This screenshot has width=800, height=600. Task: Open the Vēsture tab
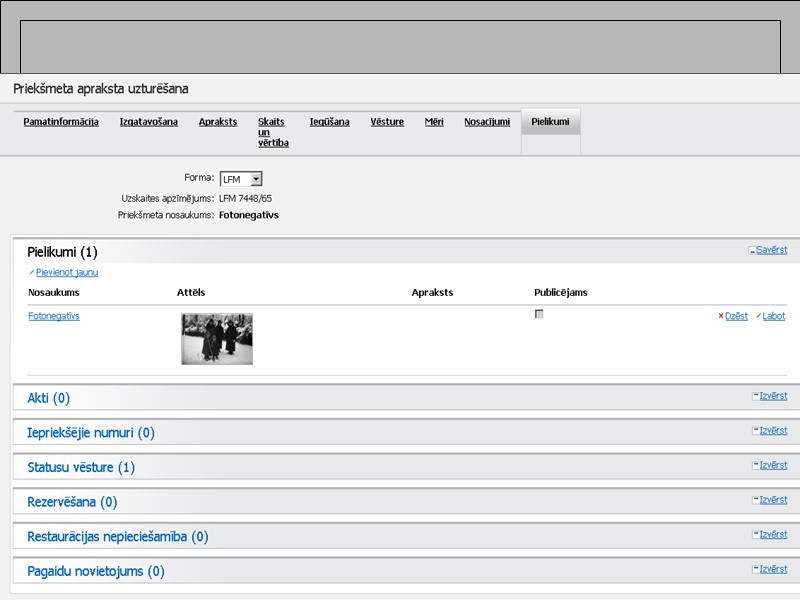coord(387,121)
